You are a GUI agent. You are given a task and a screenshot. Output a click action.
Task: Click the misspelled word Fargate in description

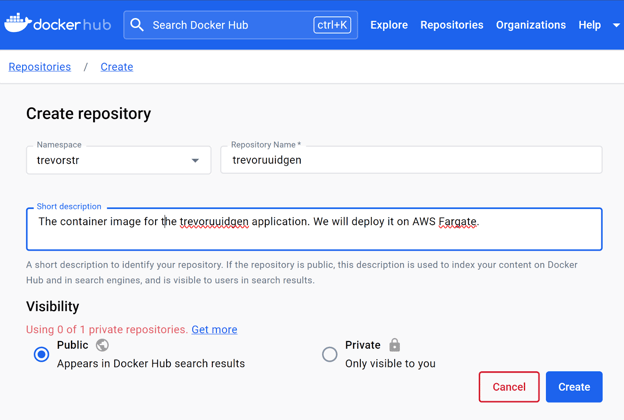coord(457,222)
